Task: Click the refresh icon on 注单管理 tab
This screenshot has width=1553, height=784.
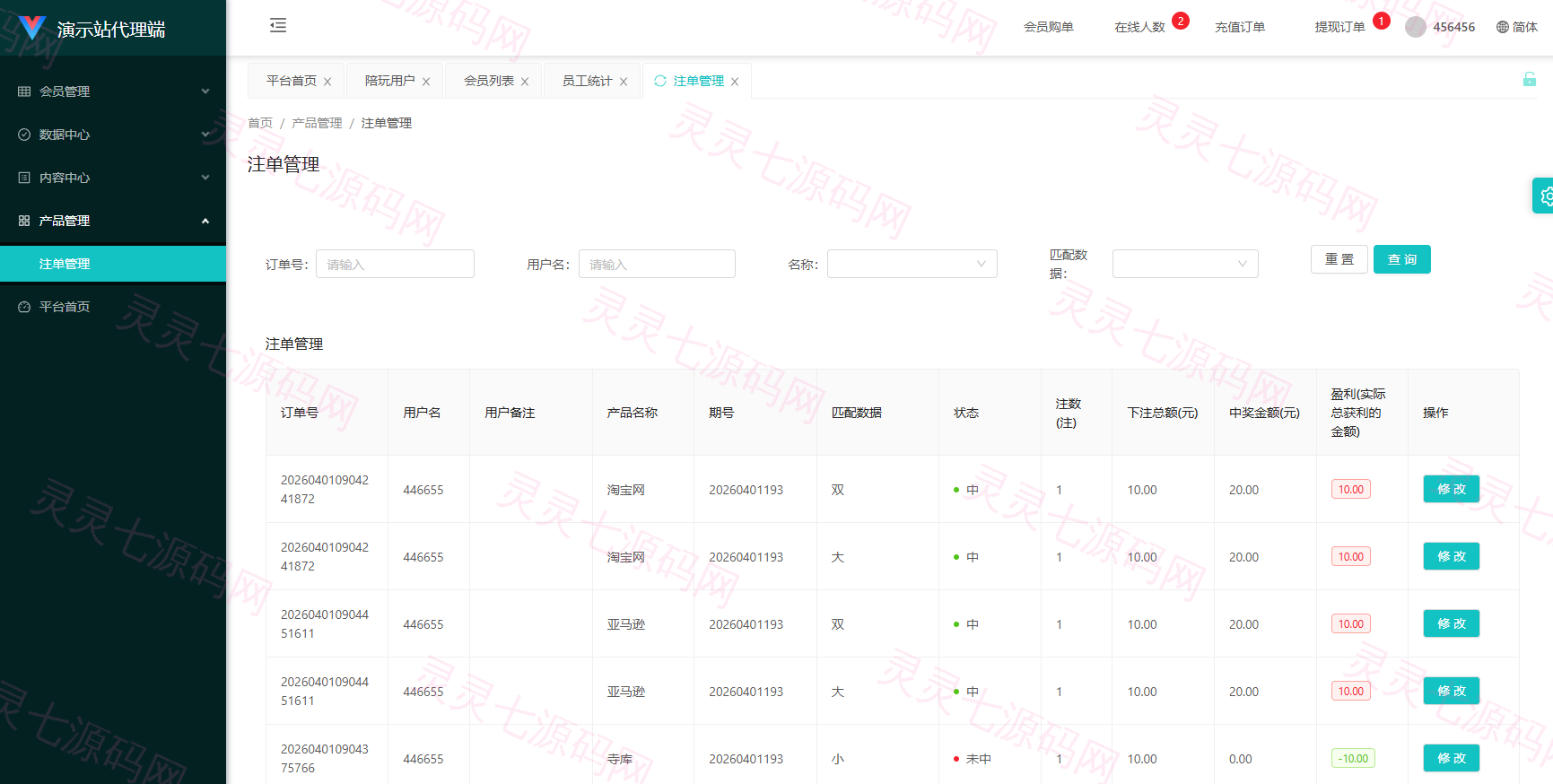Action: 660,81
